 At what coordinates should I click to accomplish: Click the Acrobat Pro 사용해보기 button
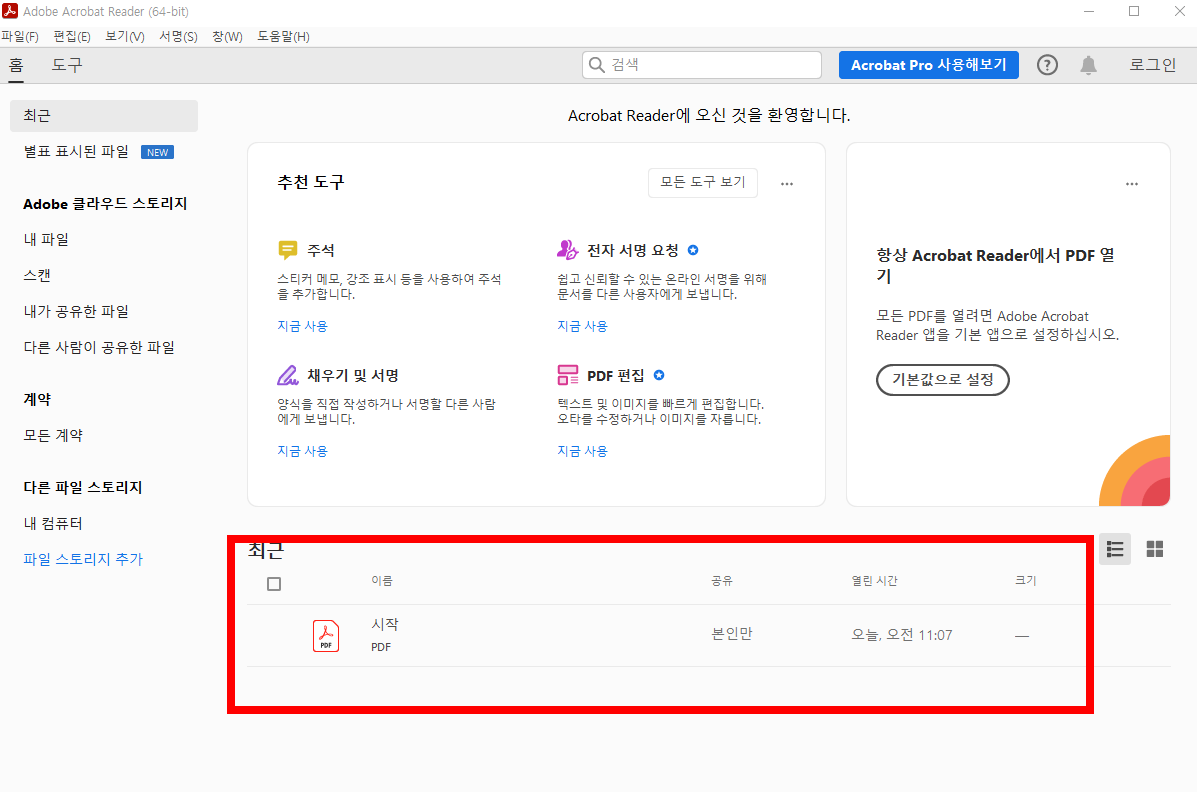[928, 64]
